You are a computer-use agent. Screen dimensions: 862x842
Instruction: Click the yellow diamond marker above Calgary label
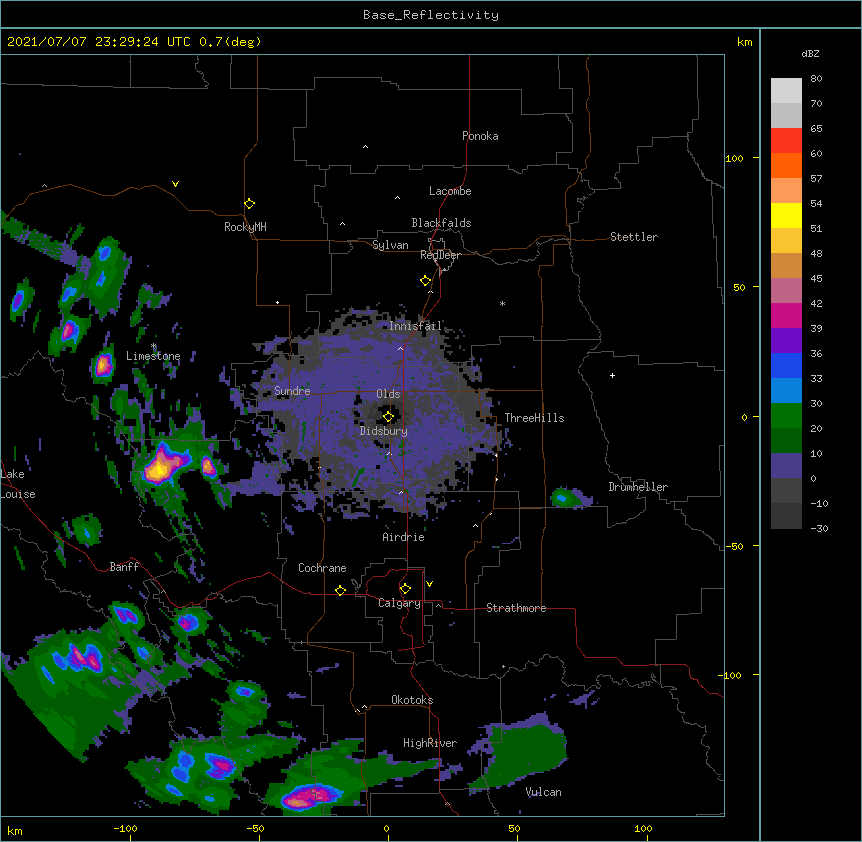[405, 589]
